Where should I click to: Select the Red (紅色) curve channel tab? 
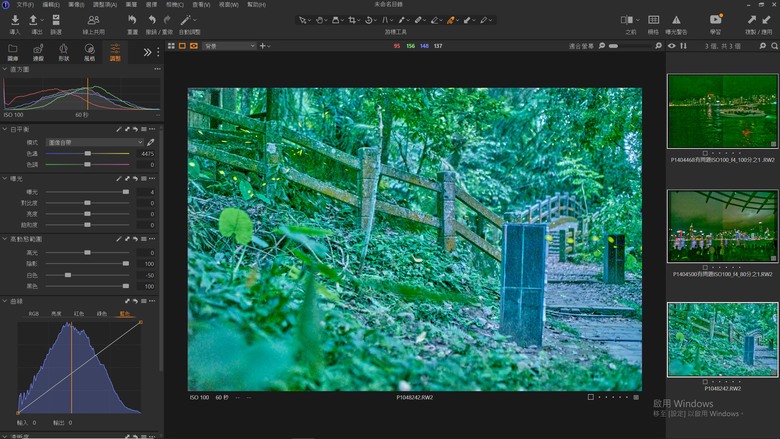79,314
